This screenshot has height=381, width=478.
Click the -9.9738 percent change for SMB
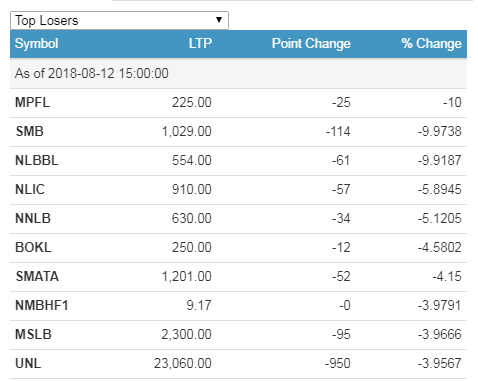[440, 131]
